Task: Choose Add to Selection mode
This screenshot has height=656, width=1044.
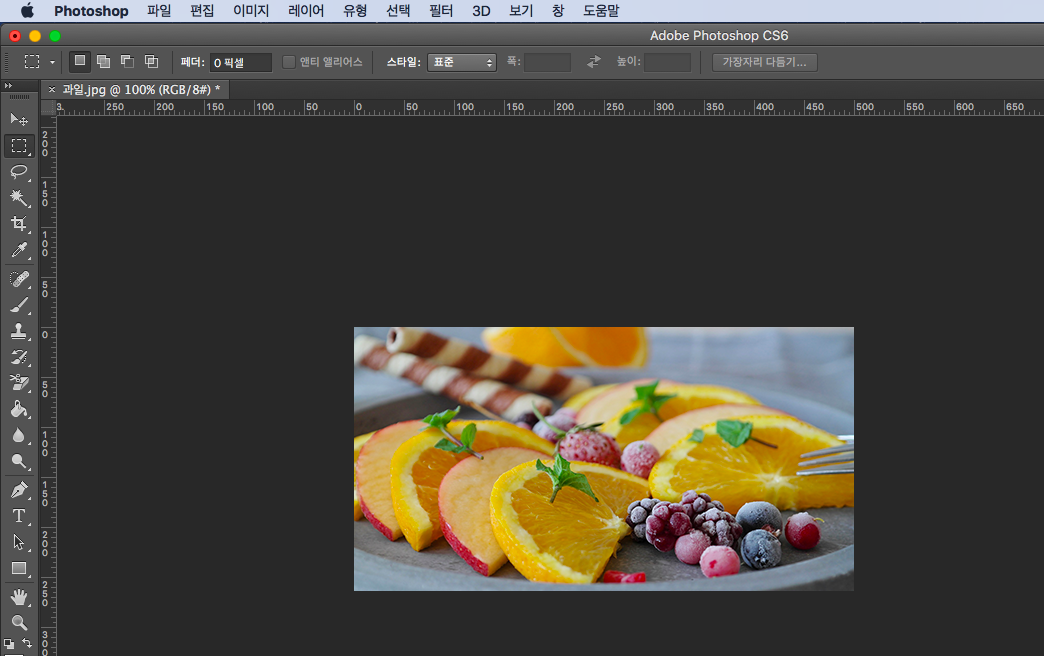Action: coord(103,61)
